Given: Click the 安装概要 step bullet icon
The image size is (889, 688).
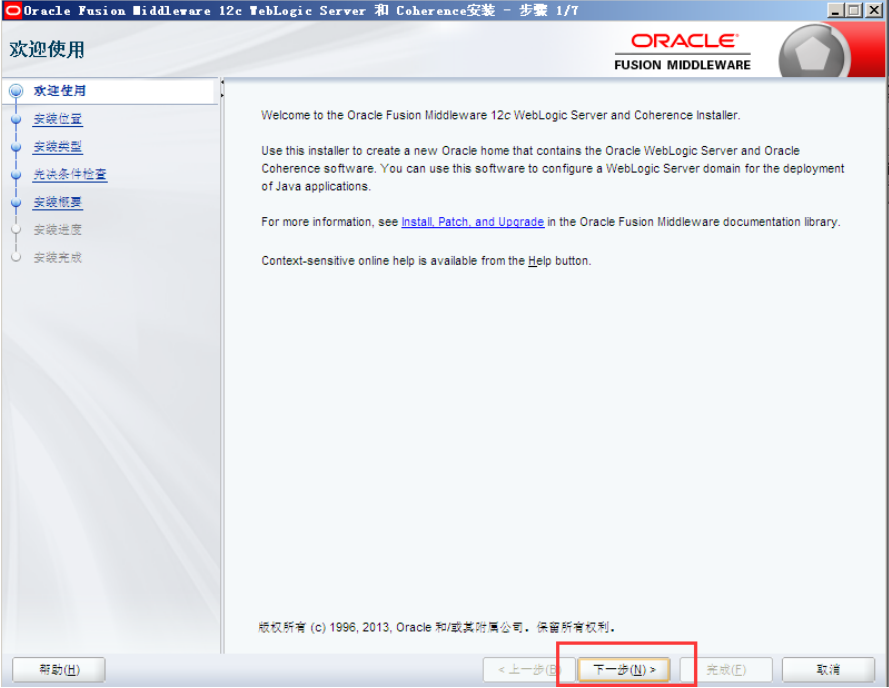Looking at the screenshot, I should tap(16, 202).
